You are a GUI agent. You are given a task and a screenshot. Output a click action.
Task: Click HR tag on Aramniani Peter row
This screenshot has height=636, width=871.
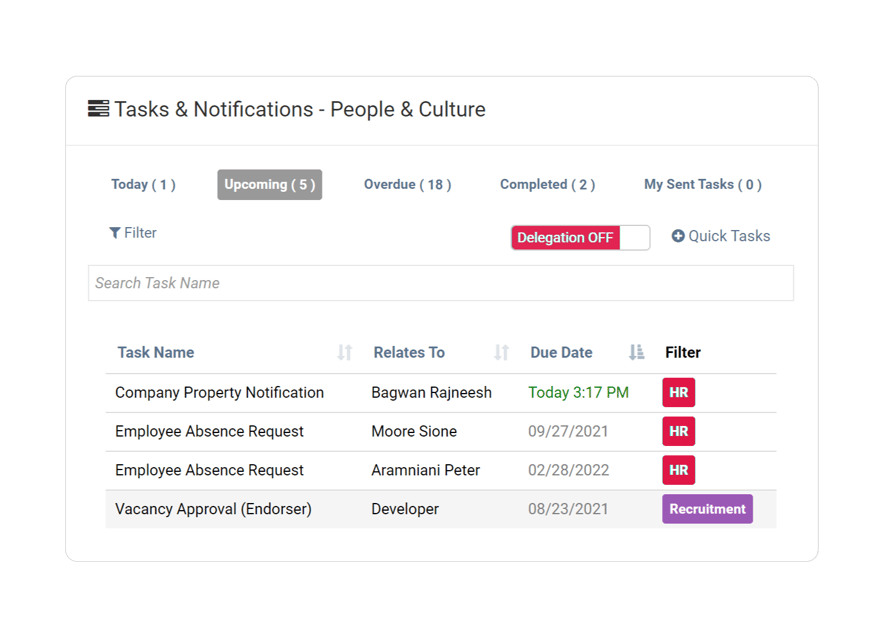pos(678,470)
